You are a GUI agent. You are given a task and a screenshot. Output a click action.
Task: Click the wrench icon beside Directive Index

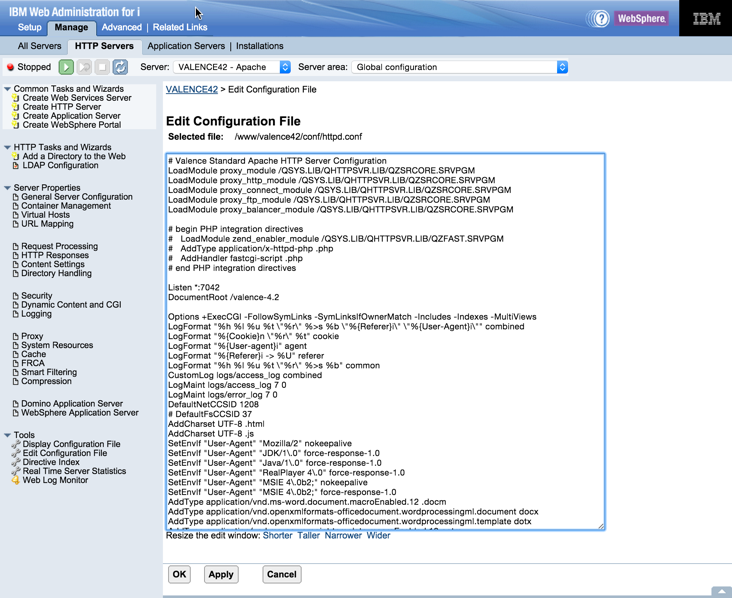[x=16, y=462]
